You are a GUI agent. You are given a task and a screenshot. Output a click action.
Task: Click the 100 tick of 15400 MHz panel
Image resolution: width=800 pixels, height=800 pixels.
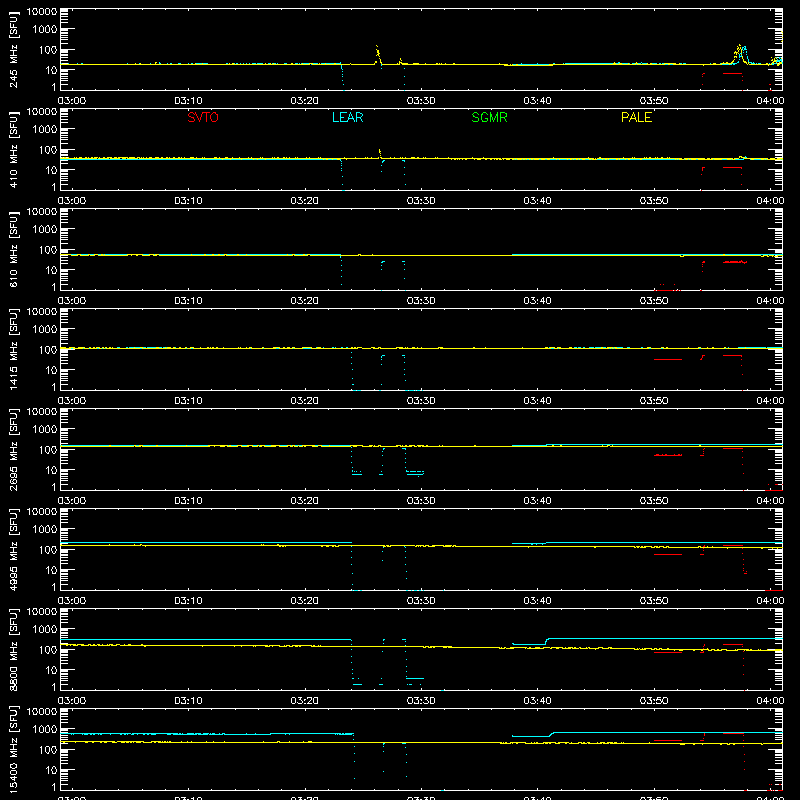point(48,750)
